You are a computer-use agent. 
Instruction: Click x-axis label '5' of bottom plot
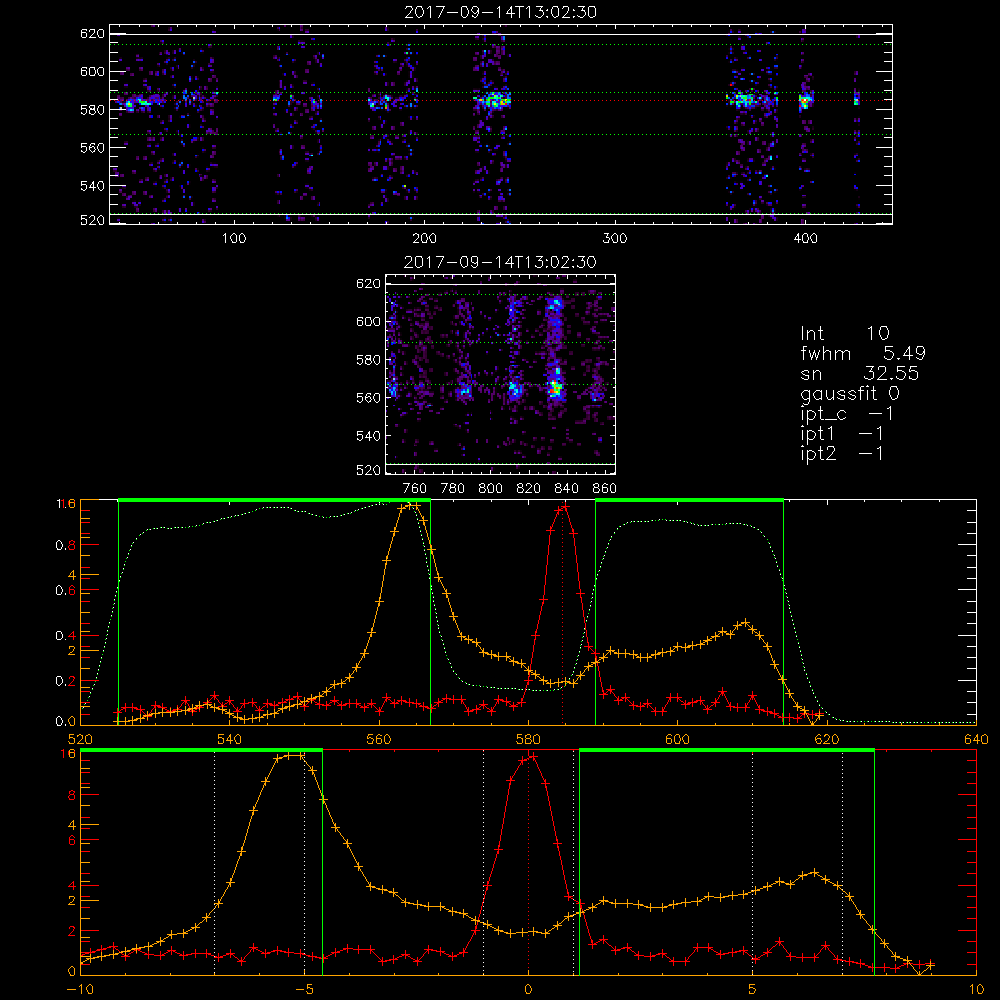pyautogui.click(x=753, y=989)
